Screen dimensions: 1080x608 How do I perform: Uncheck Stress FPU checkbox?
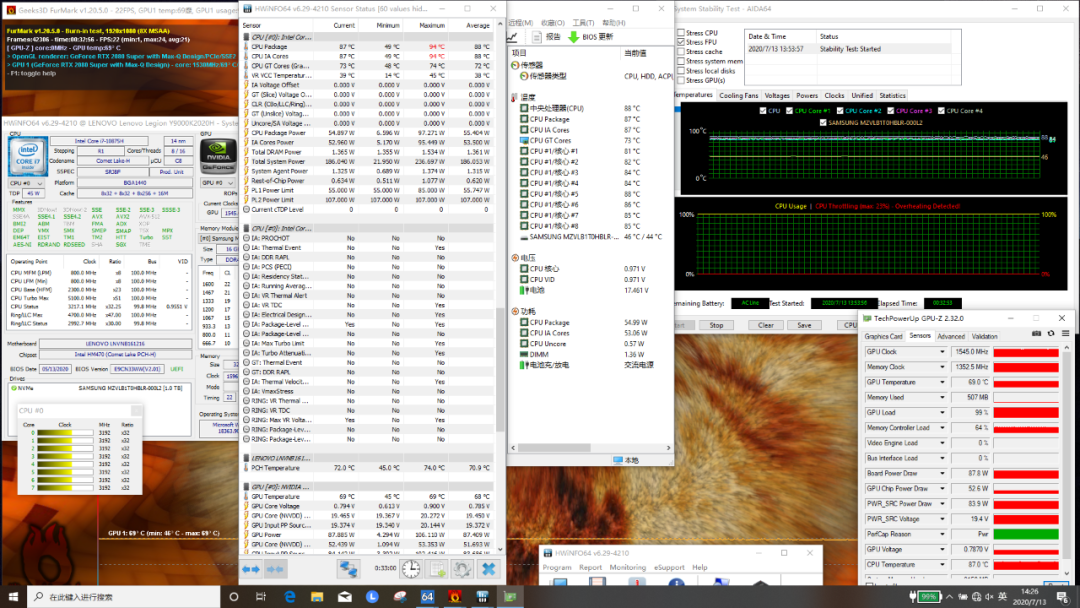[681, 42]
